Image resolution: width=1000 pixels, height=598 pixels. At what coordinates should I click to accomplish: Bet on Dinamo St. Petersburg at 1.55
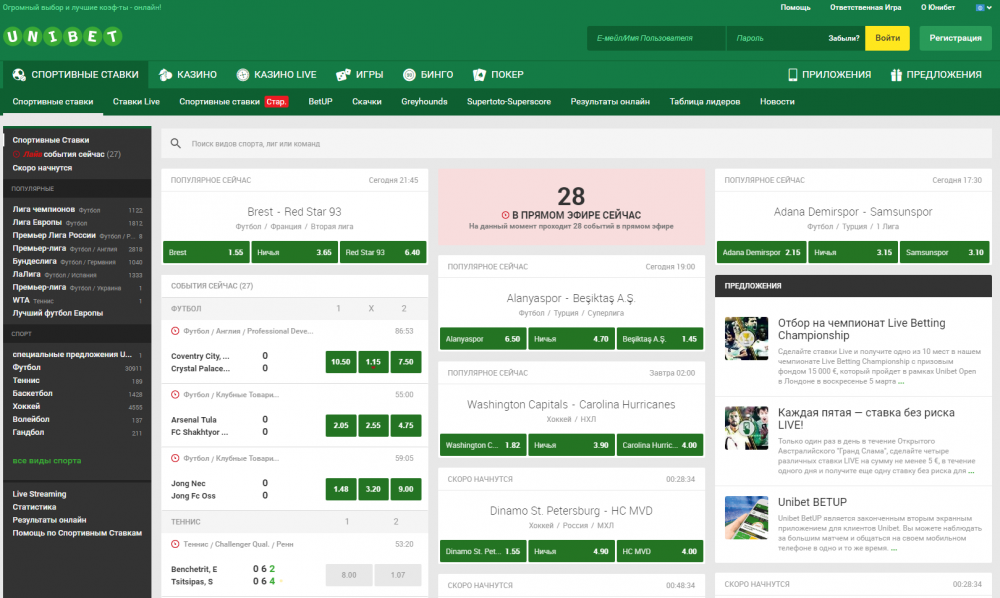(483, 551)
